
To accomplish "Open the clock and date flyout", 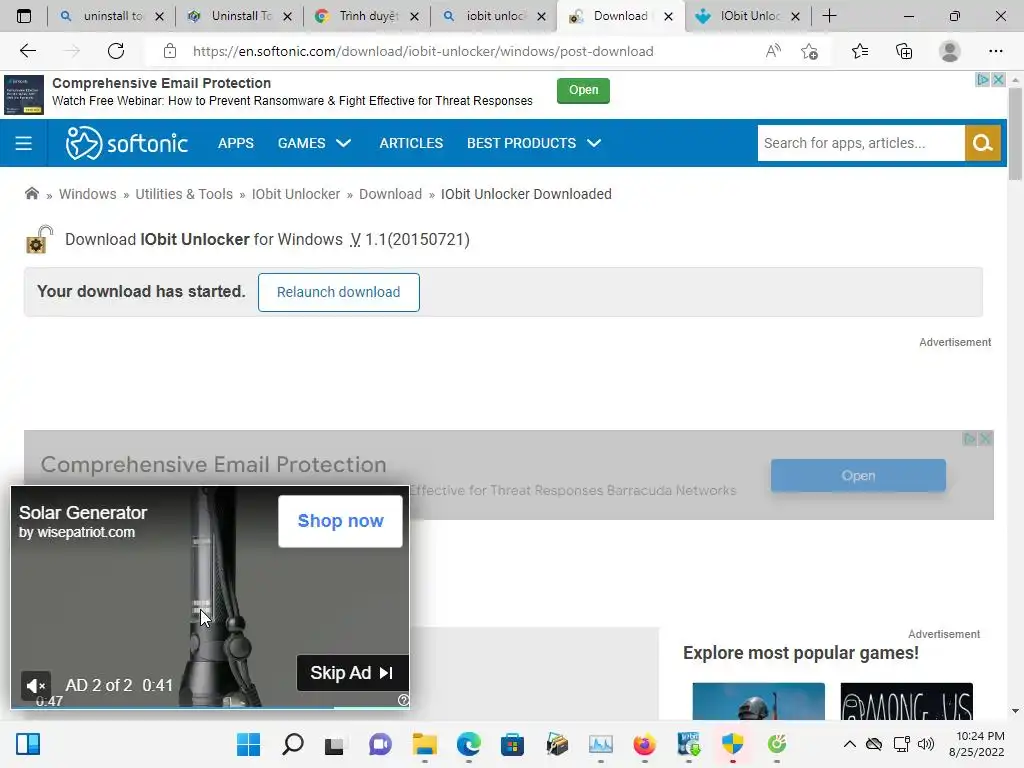I will [x=977, y=744].
